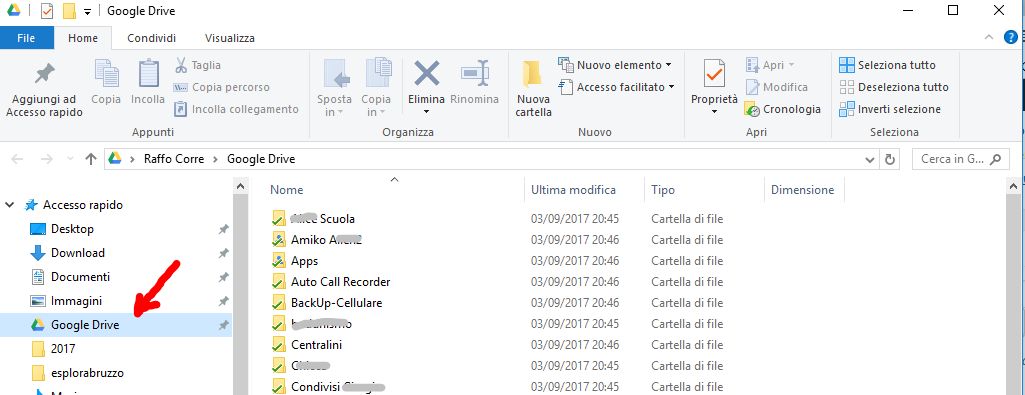Click the up-one-level arrow
The width and height of the screenshot is (1025, 395).
click(x=91, y=159)
